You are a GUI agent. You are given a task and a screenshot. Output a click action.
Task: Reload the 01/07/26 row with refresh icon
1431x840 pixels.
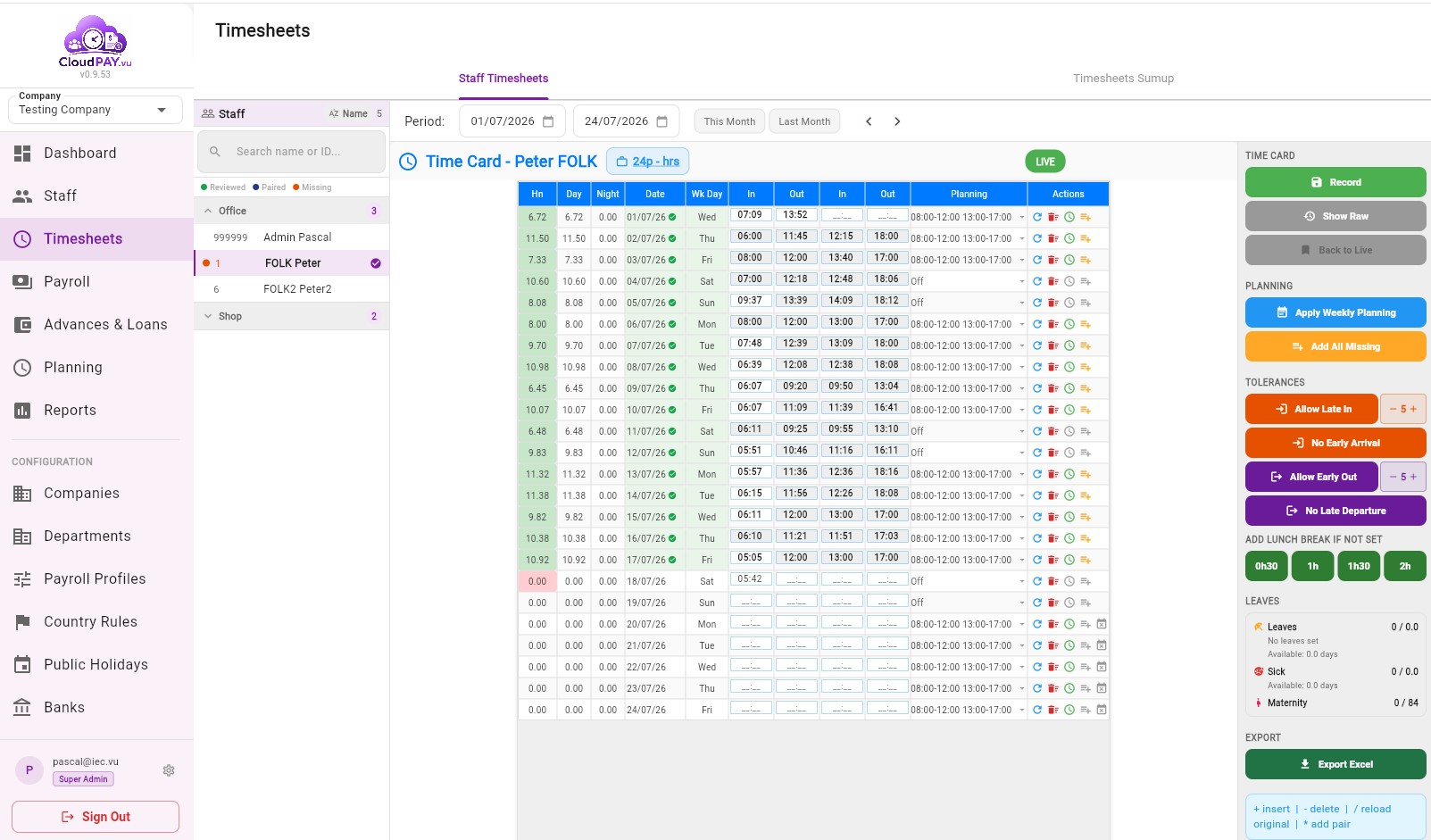click(x=1037, y=217)
